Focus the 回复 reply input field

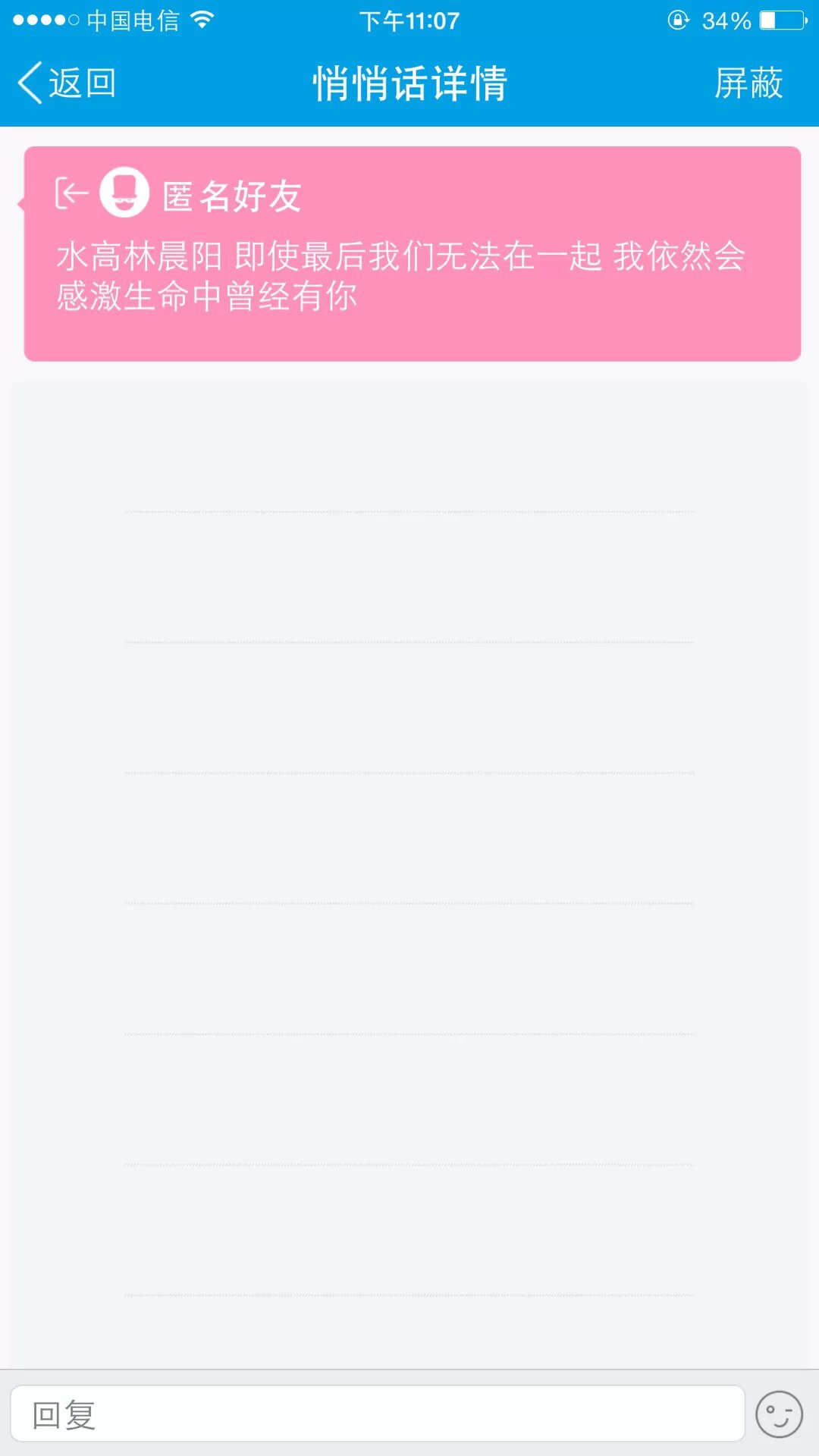[x=377, y=1414]
